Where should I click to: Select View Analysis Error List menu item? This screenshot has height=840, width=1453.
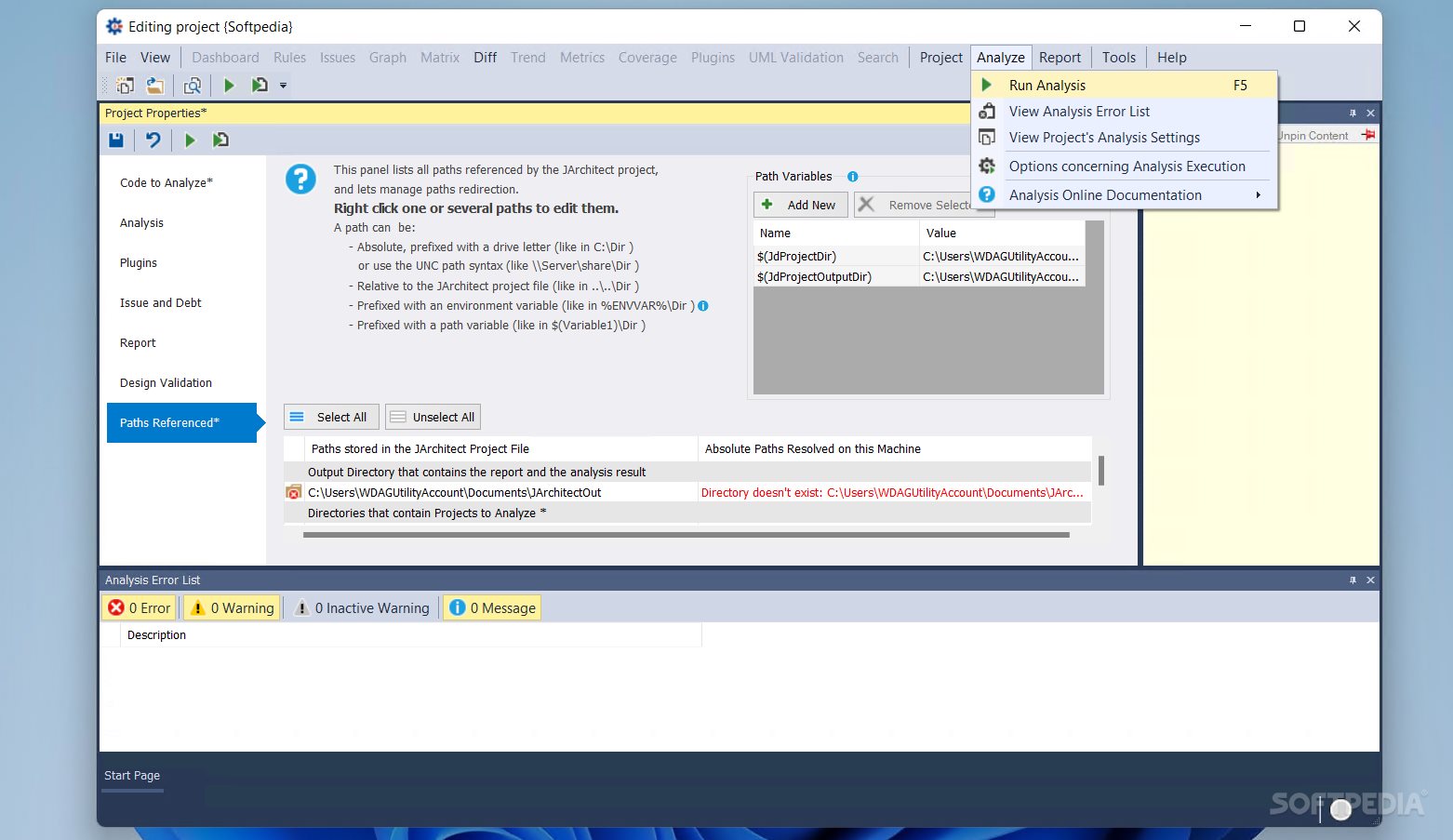point(1124,112)
